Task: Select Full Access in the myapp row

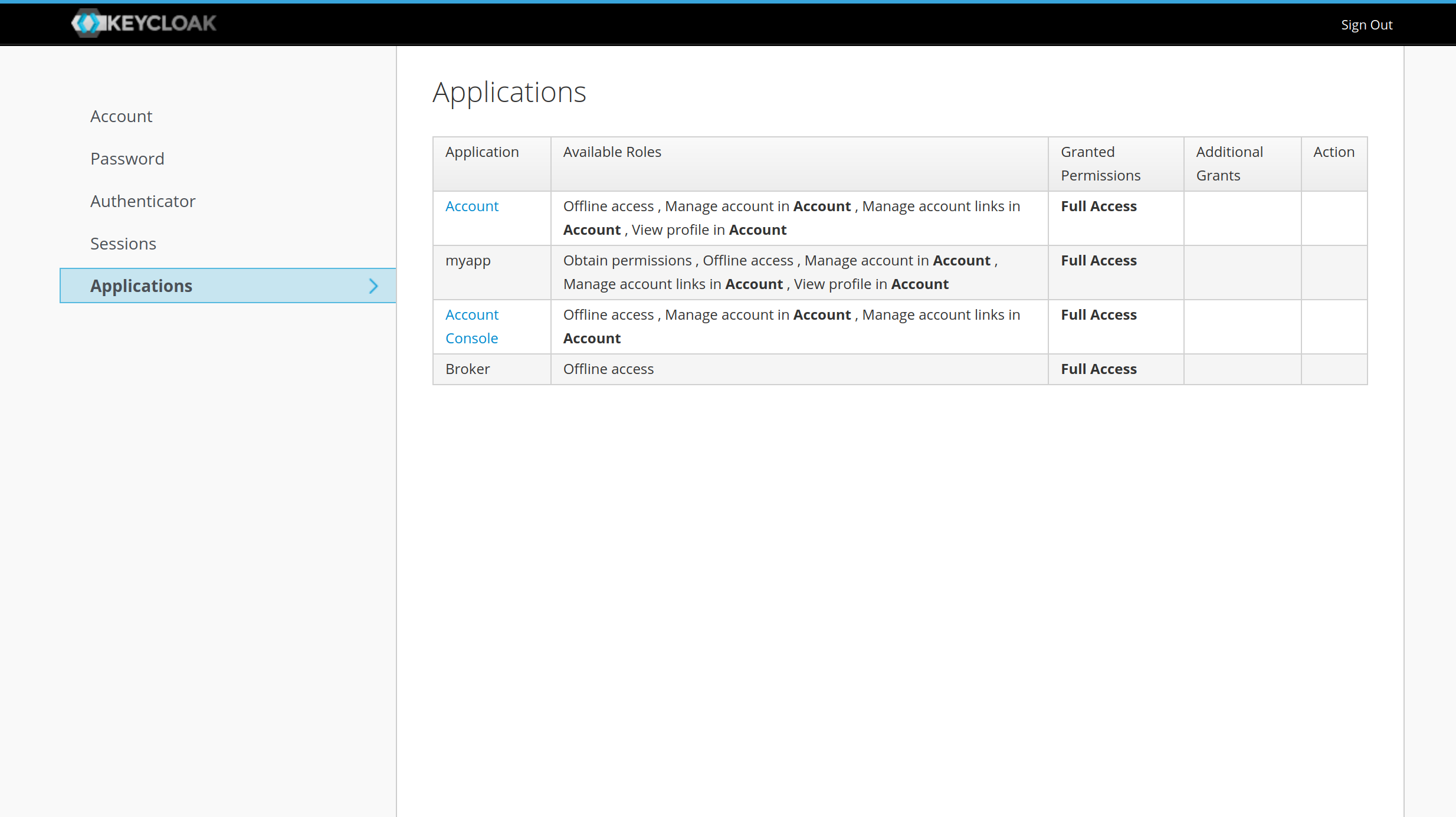Action: (x=1098, y=260)
